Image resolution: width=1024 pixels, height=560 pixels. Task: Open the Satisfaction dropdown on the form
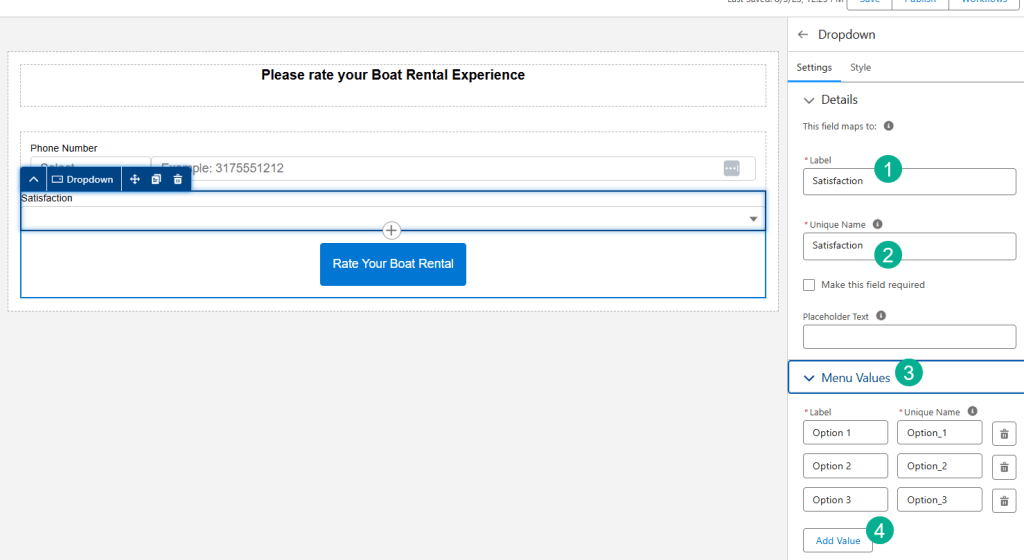[x=392, y=218]
